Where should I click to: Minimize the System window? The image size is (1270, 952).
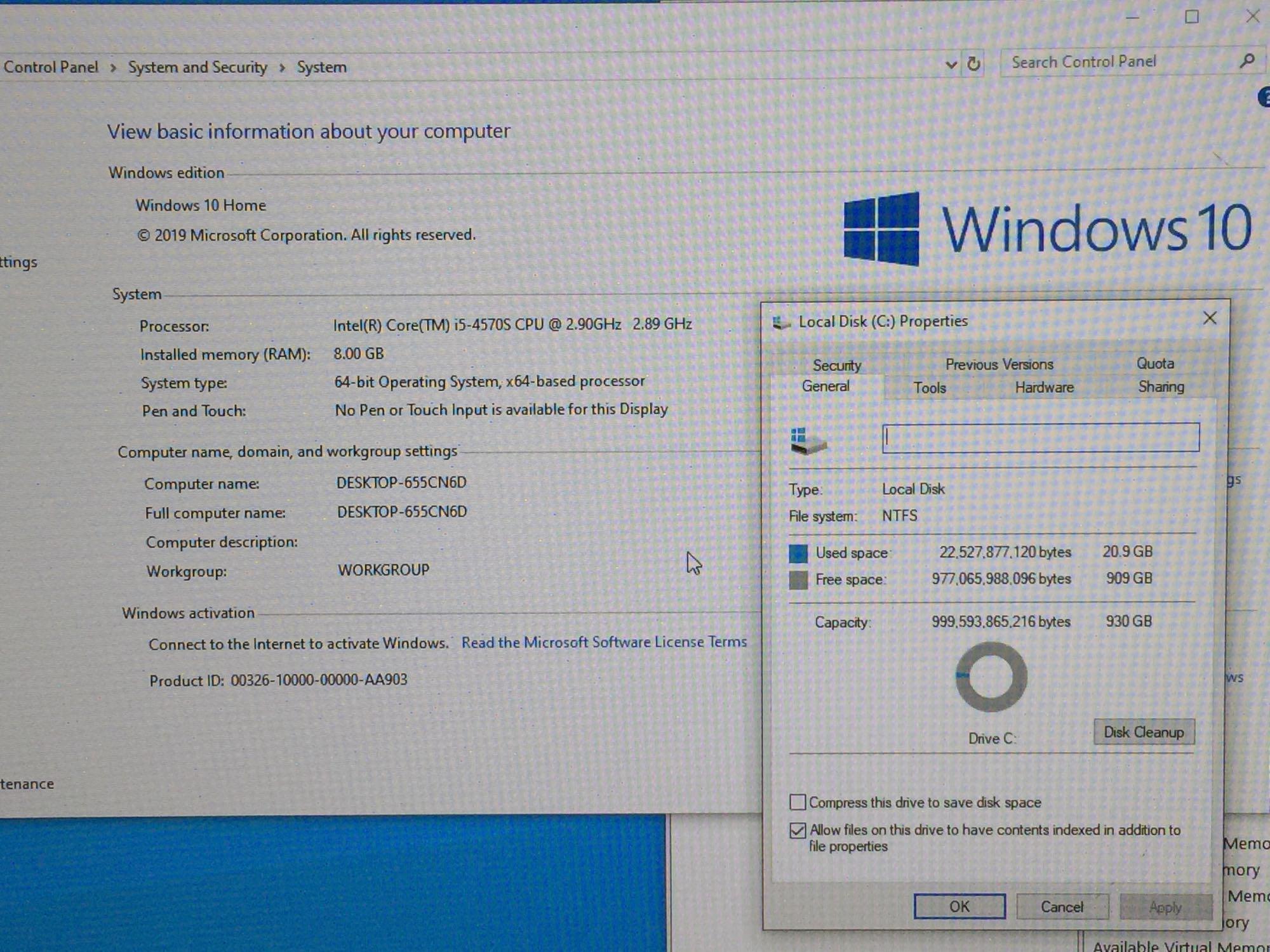(x=1132, y=18)
